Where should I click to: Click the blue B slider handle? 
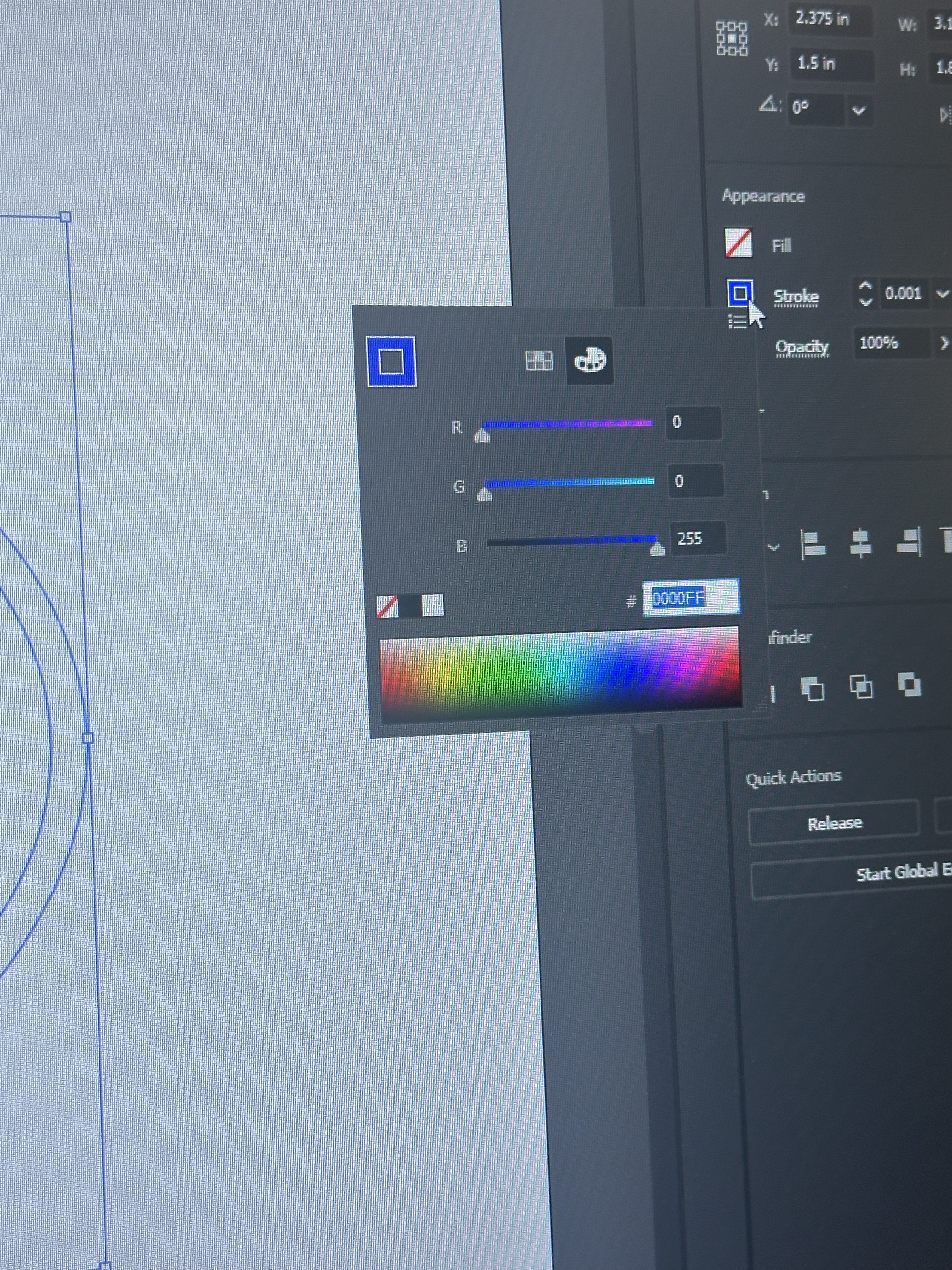click(x=658, y=549)
